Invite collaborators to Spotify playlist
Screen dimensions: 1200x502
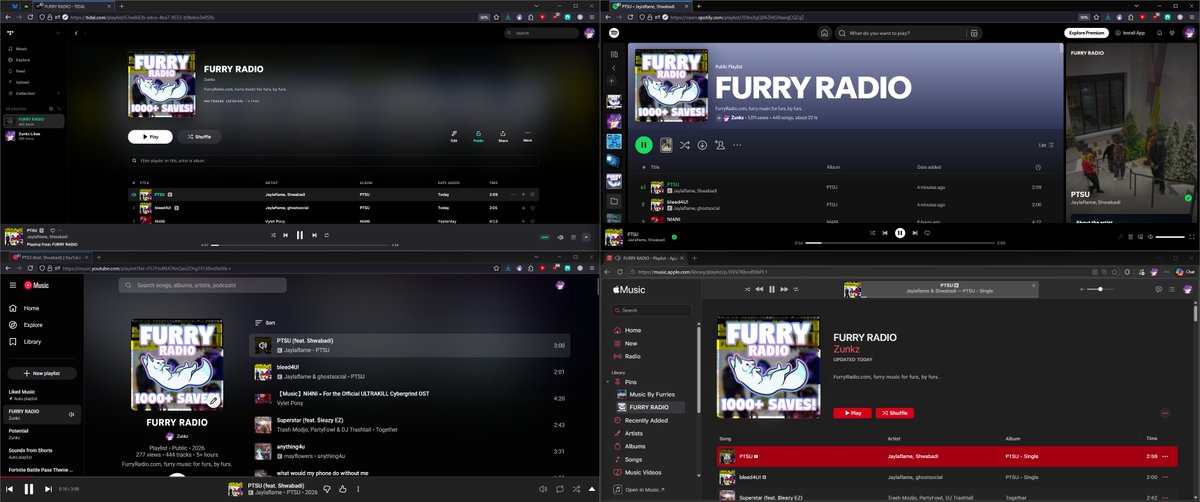(x=719, y=145)
